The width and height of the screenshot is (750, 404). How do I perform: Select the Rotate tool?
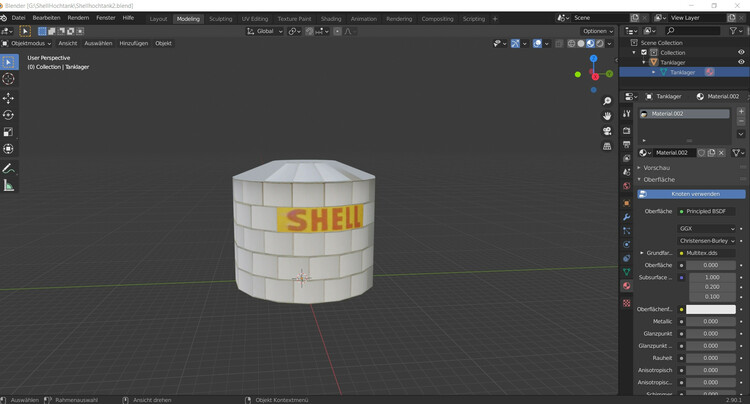9,115
